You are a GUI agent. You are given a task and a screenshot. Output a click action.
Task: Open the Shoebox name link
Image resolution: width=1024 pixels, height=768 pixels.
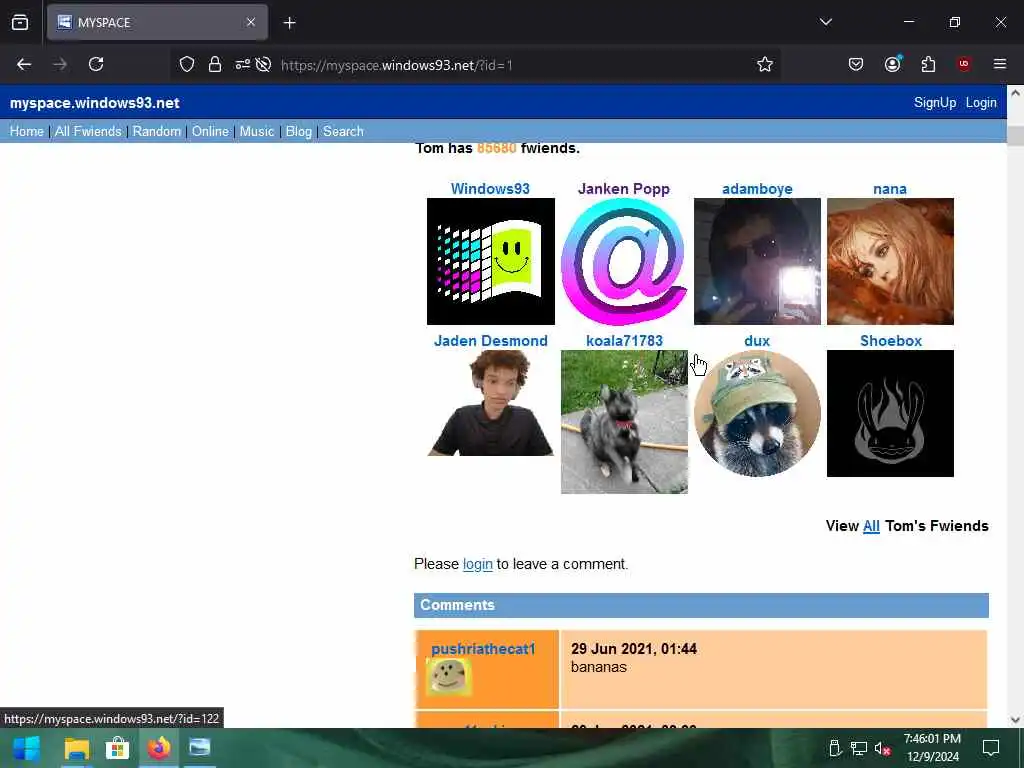(891, 341)
